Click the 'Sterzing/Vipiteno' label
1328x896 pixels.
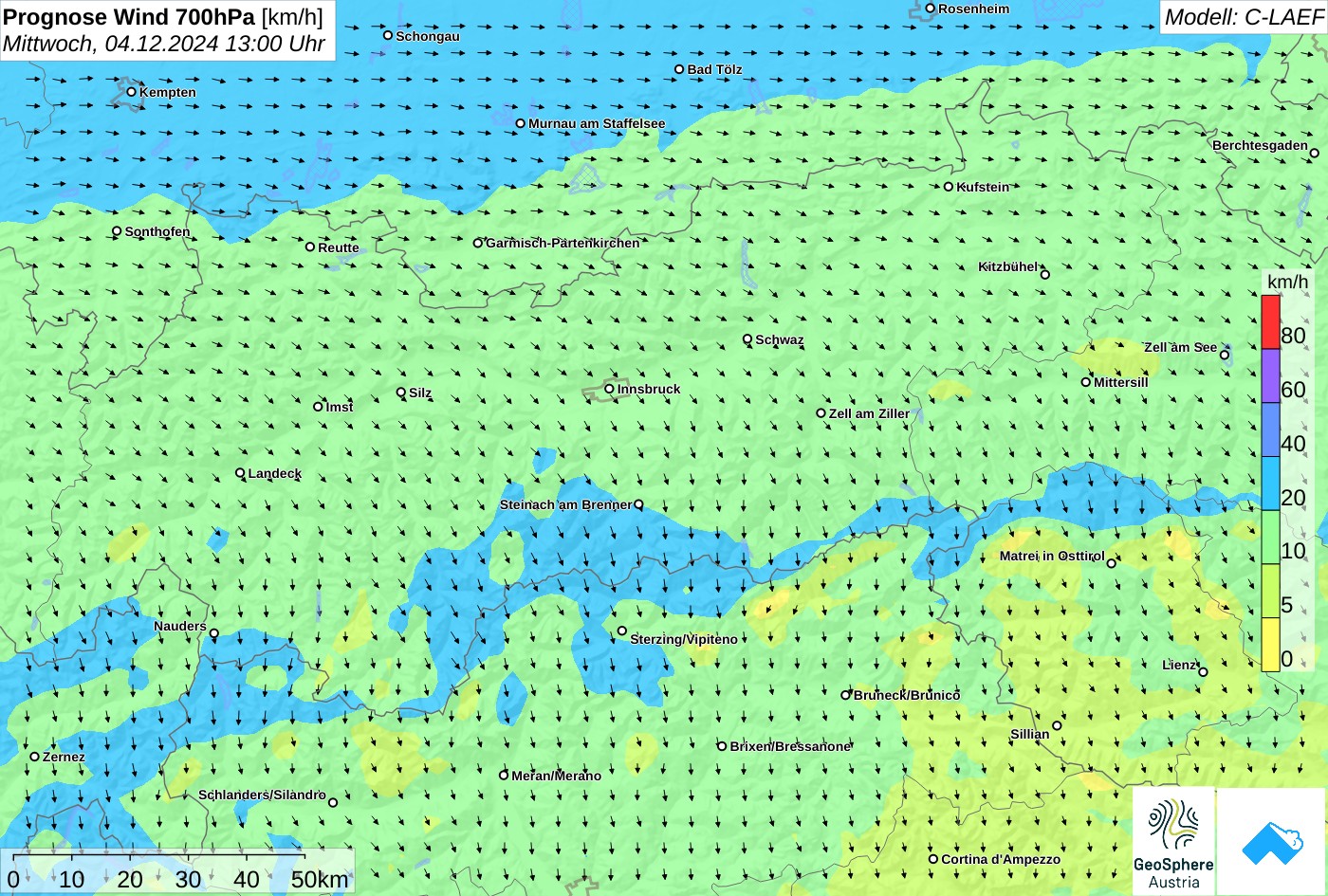pyautogui.click(x=684, y=639)
